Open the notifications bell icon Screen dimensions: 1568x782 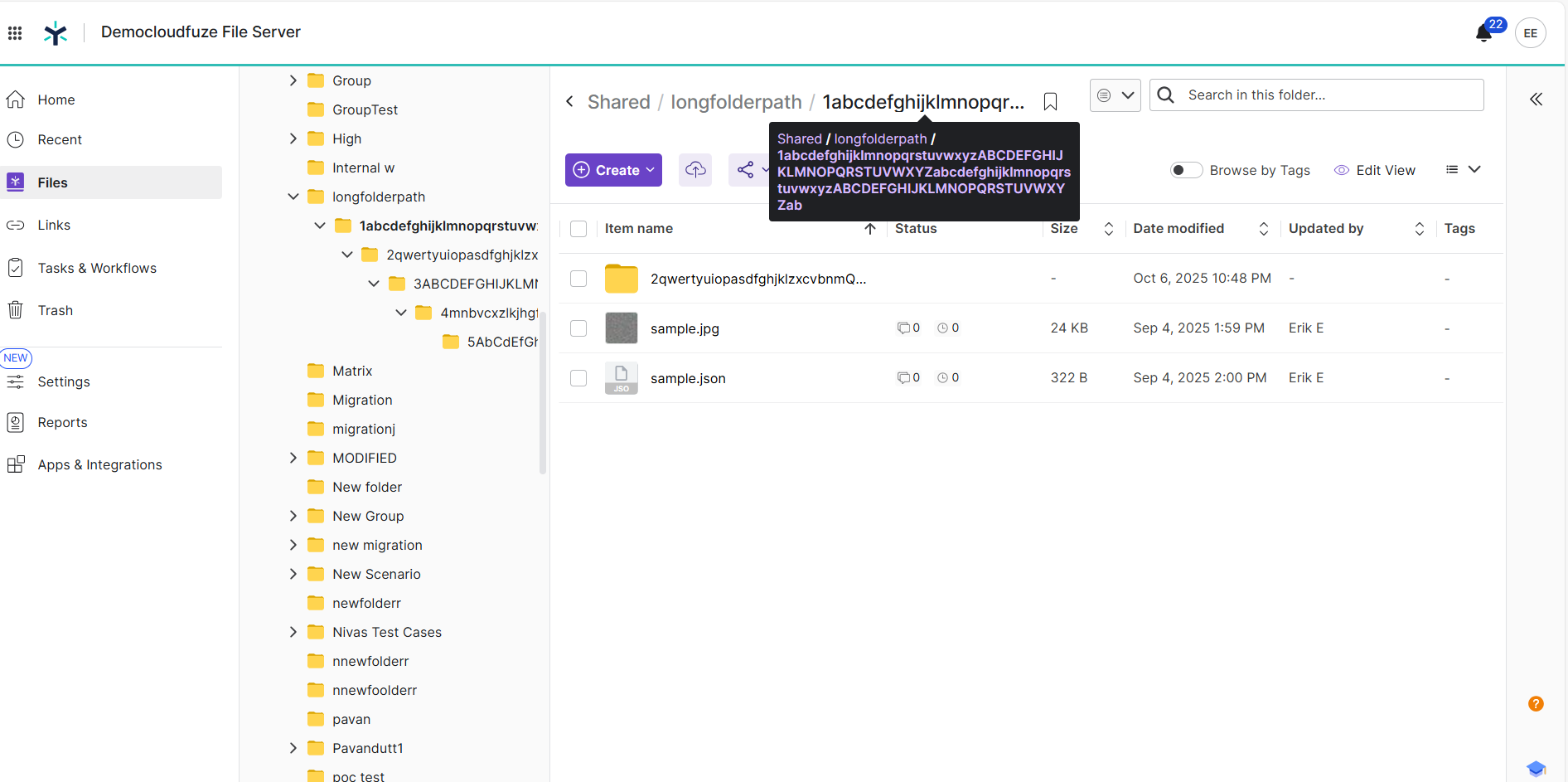[1483, 33]
